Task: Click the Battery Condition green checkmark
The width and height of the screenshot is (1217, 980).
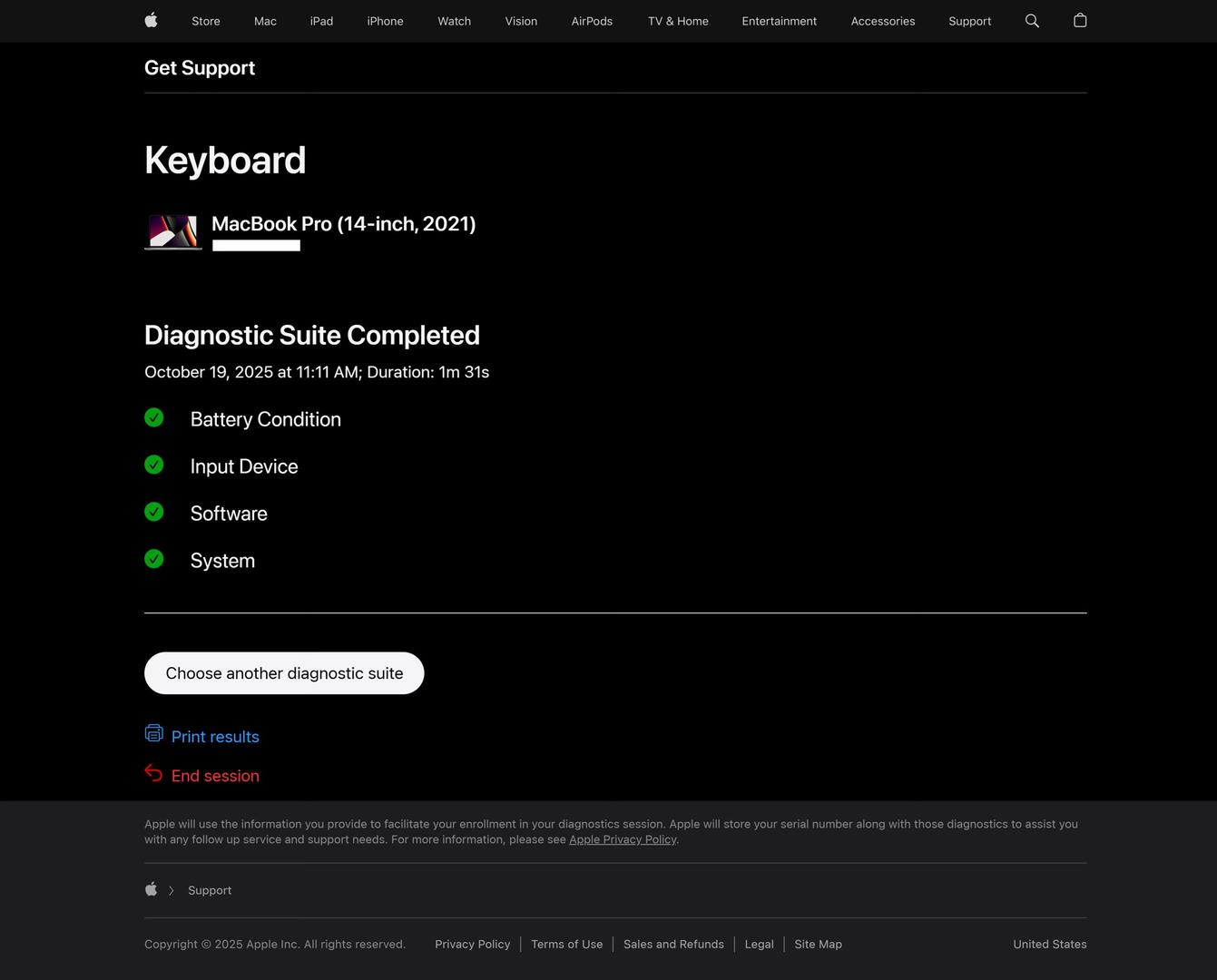Action: (x=154, y=417)
